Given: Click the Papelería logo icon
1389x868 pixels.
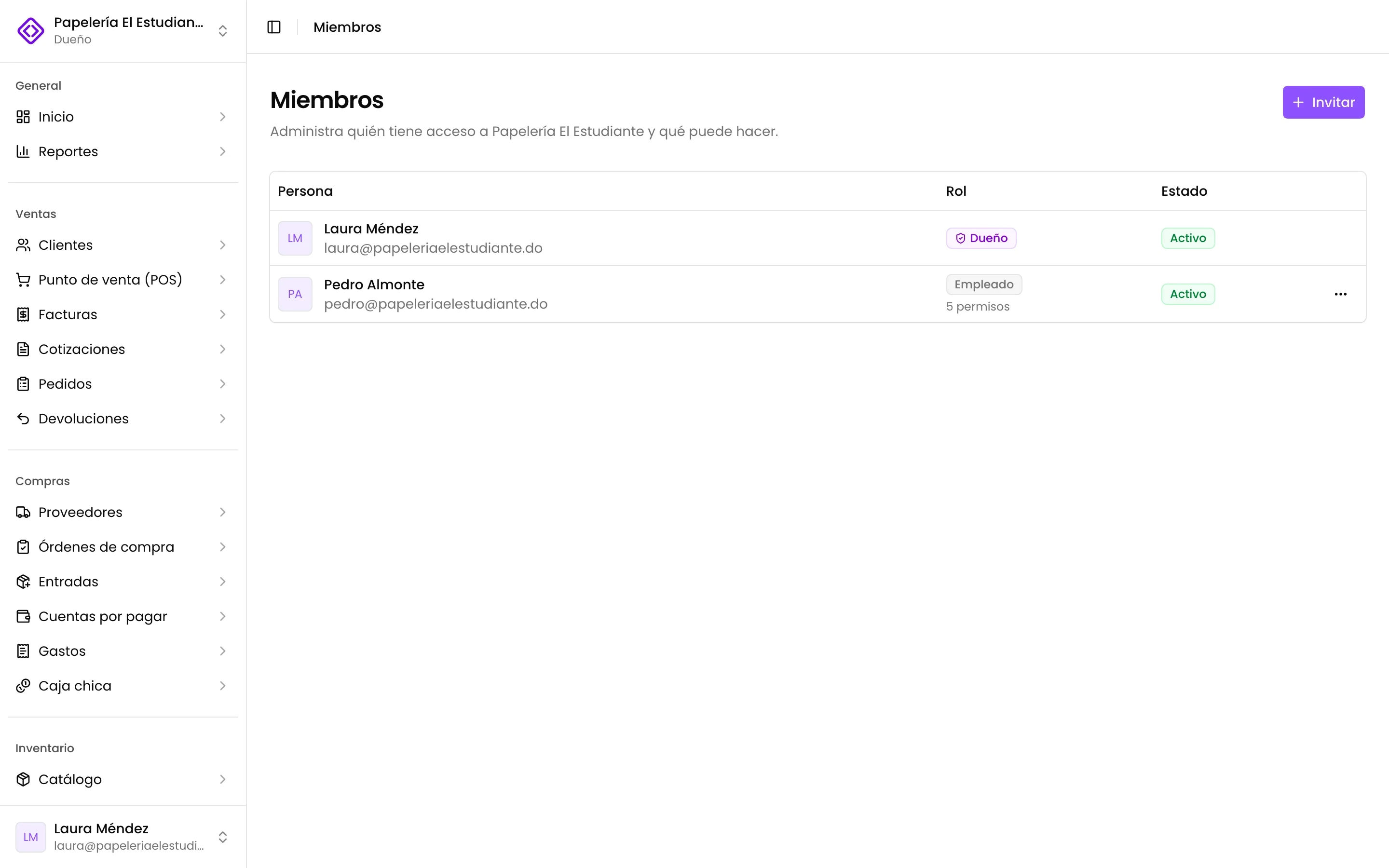Looking at the screenshot, I should coord(30,30).
